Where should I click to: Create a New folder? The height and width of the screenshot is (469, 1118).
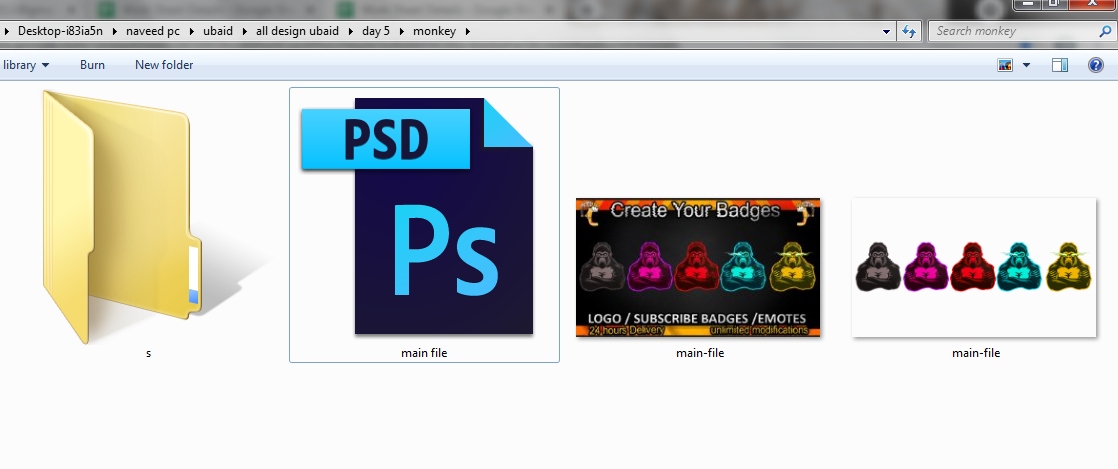164,65
